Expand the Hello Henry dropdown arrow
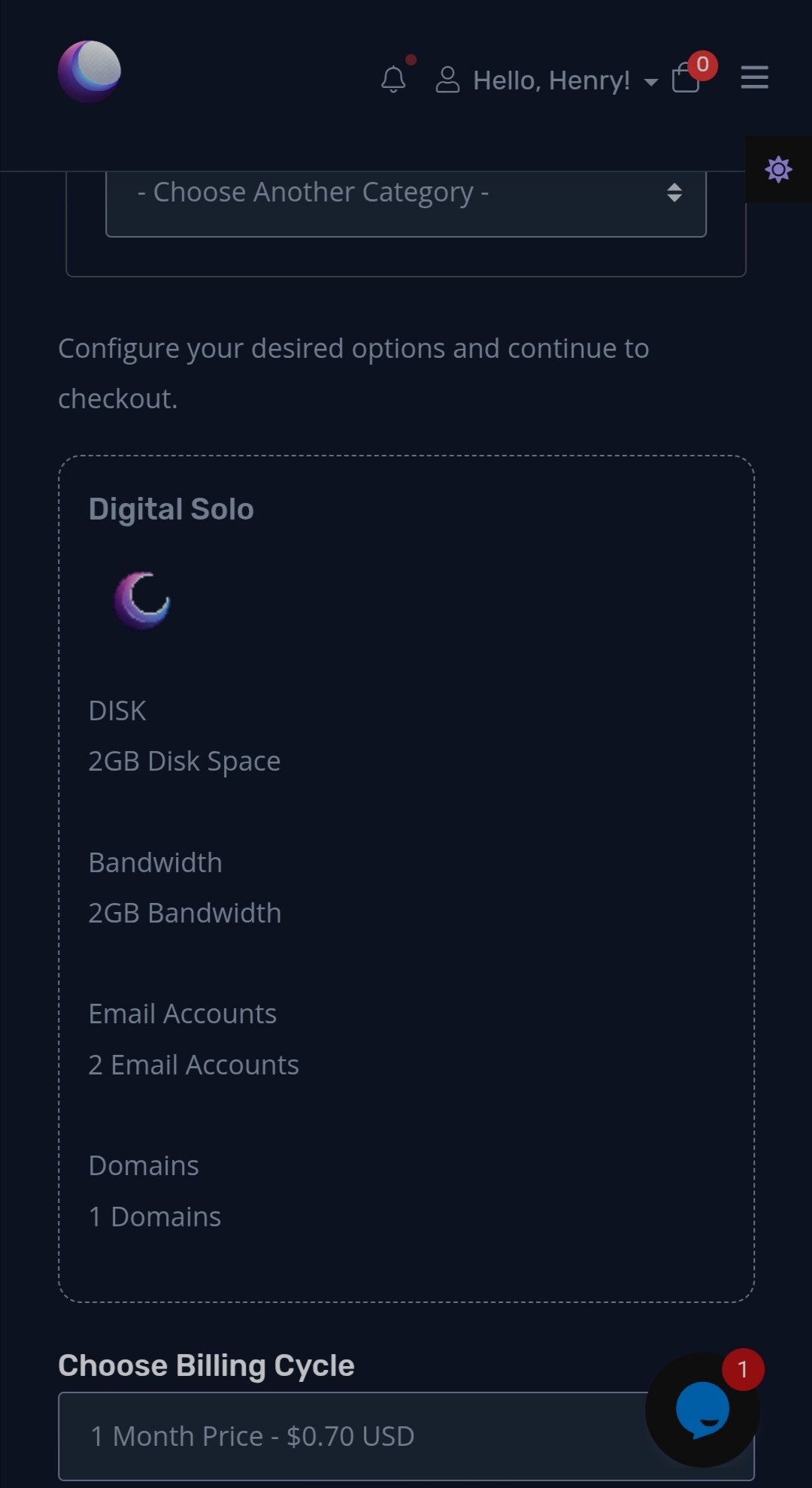This screenshot has height=1488, width=812. click(650, 83)
